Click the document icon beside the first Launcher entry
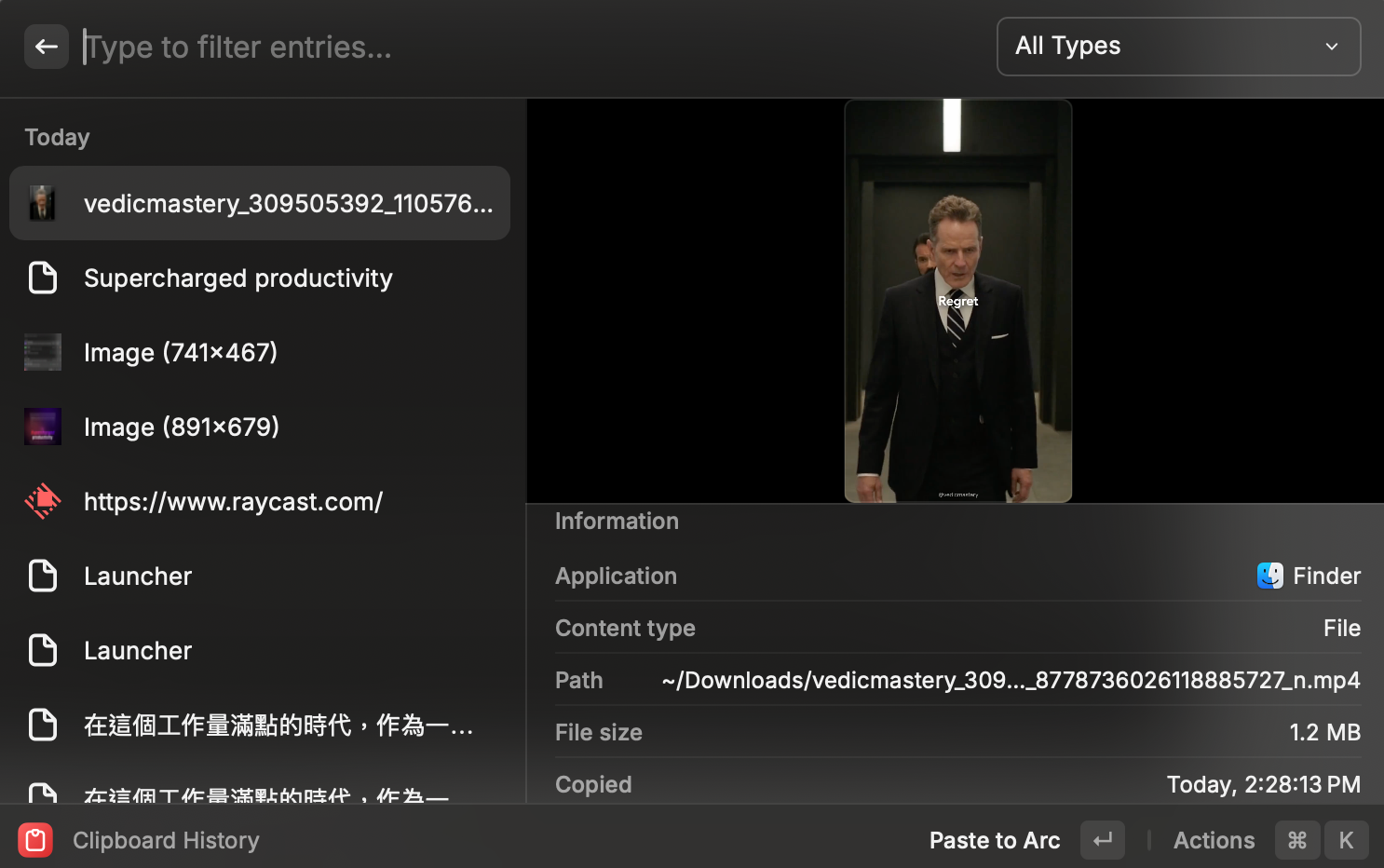1384x868 pixels. (x=42, y=576)
